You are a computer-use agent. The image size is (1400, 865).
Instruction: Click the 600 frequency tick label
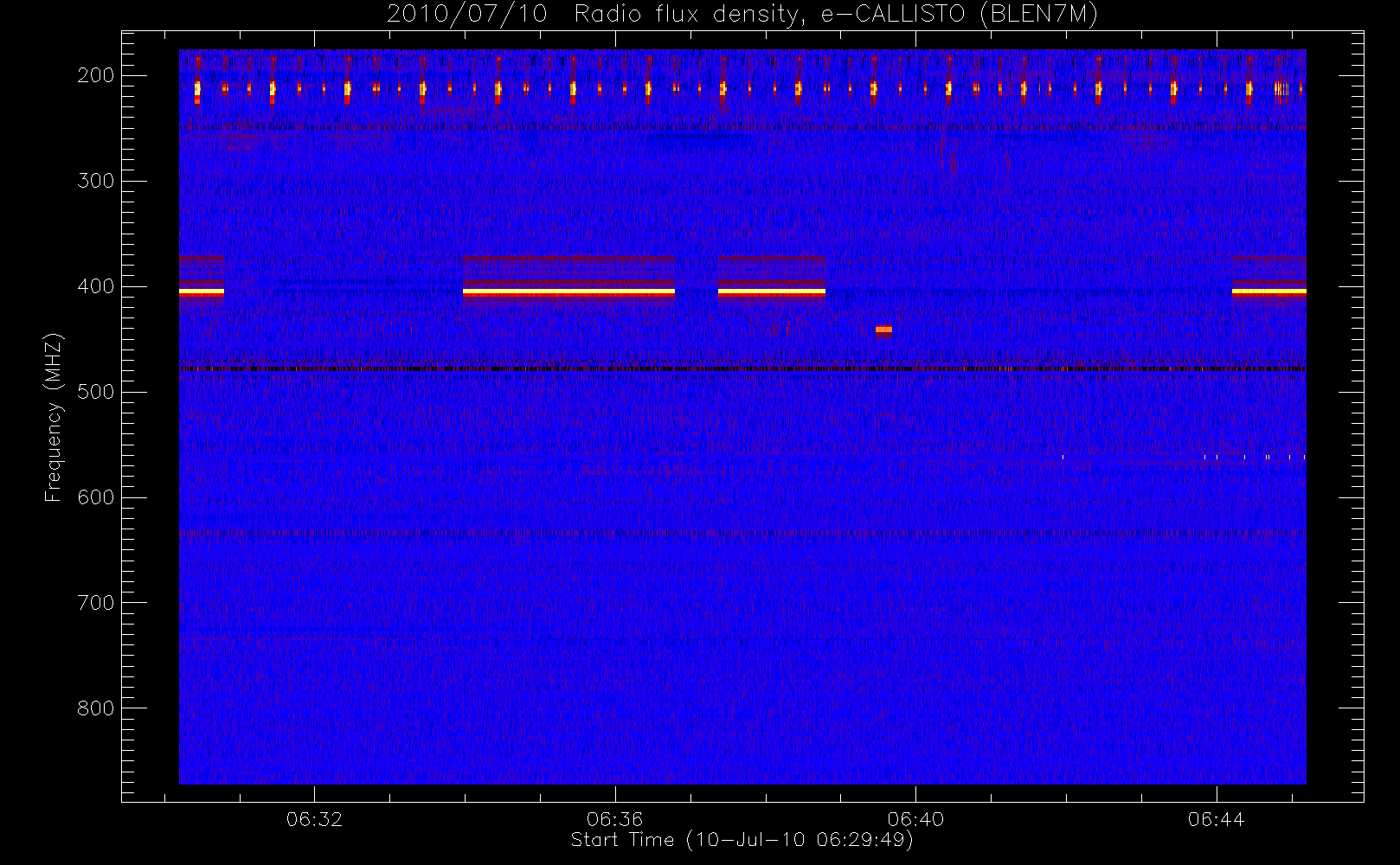click(x=95, y=497)
